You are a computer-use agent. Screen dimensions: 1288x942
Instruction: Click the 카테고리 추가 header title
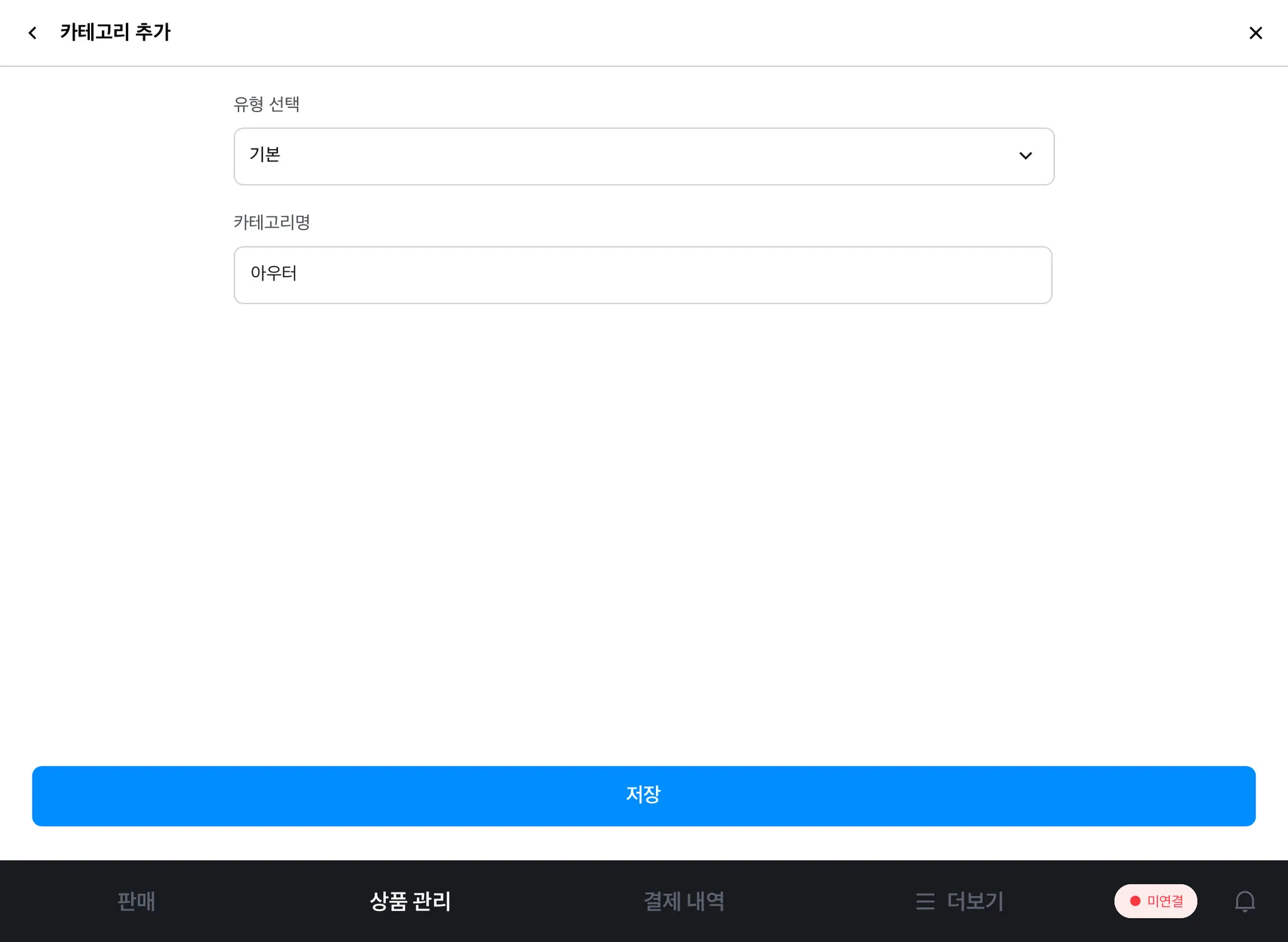[115, 32]
